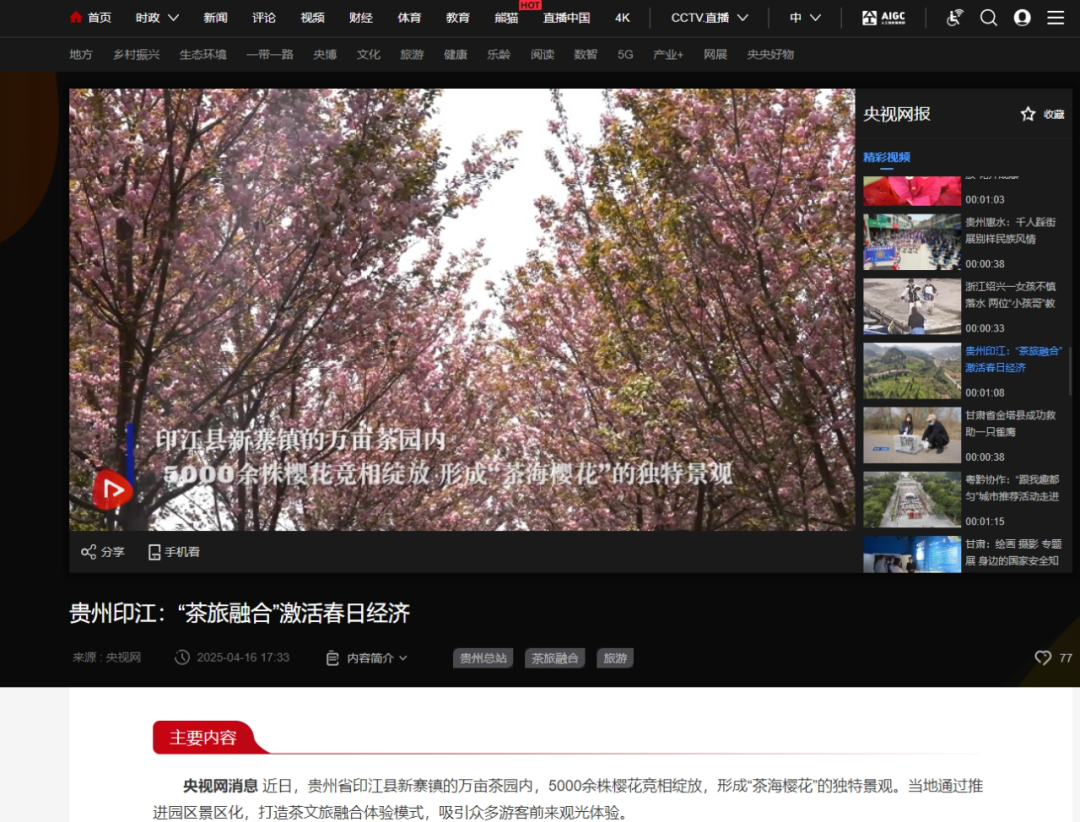The image size is (1080, 822).
Task: Open the 生态环境 channel
Action: (x=202, y=54)
